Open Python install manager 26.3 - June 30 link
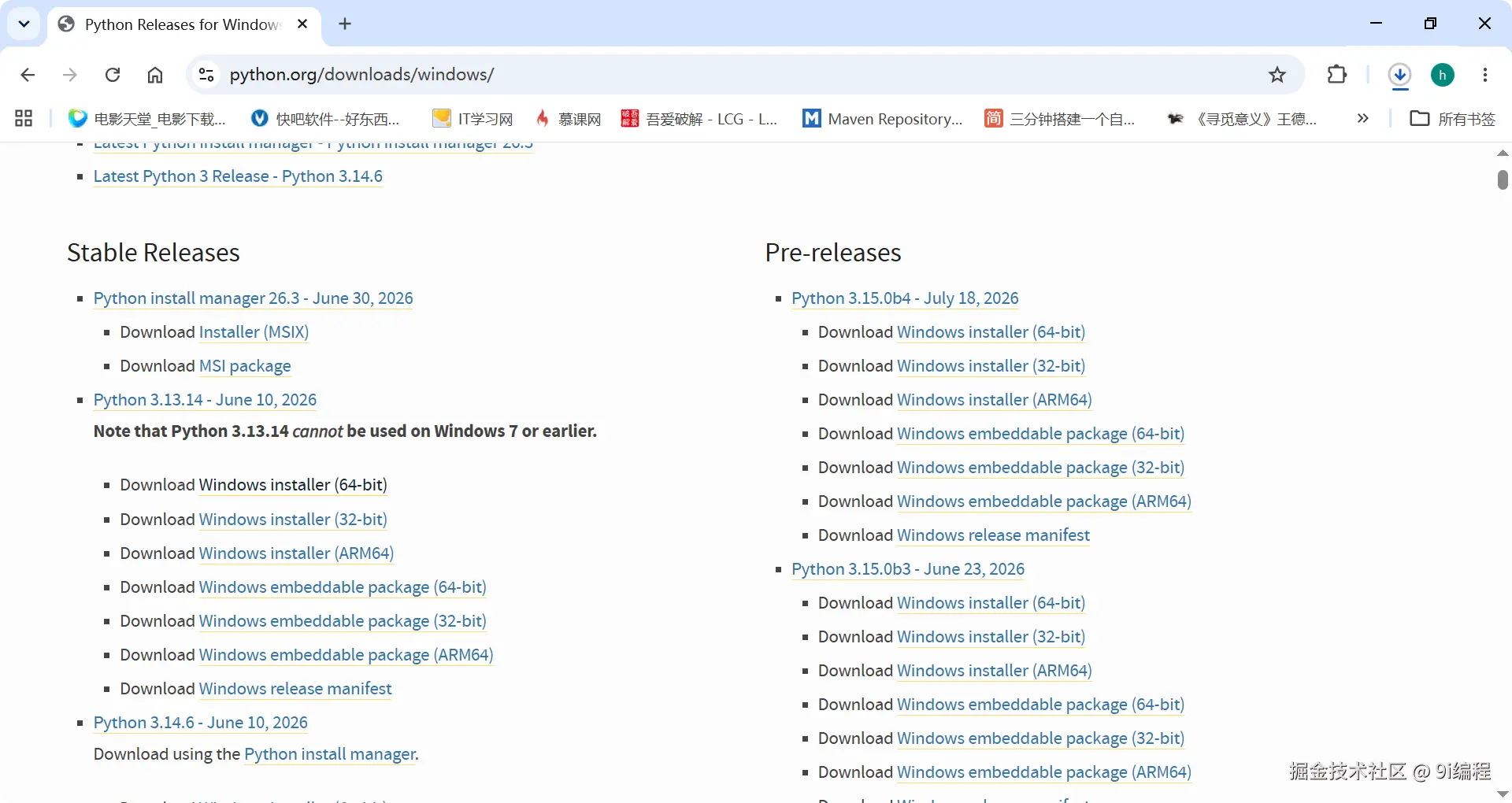This screenshot has width=1512, height=803. pyautogui.click(x=253, y=298)
